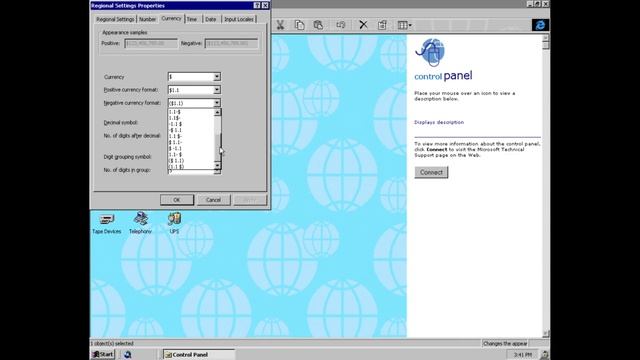This screenshot has height=360, width=640.
Task: Select the Currency tab
Action: [171, 18]
